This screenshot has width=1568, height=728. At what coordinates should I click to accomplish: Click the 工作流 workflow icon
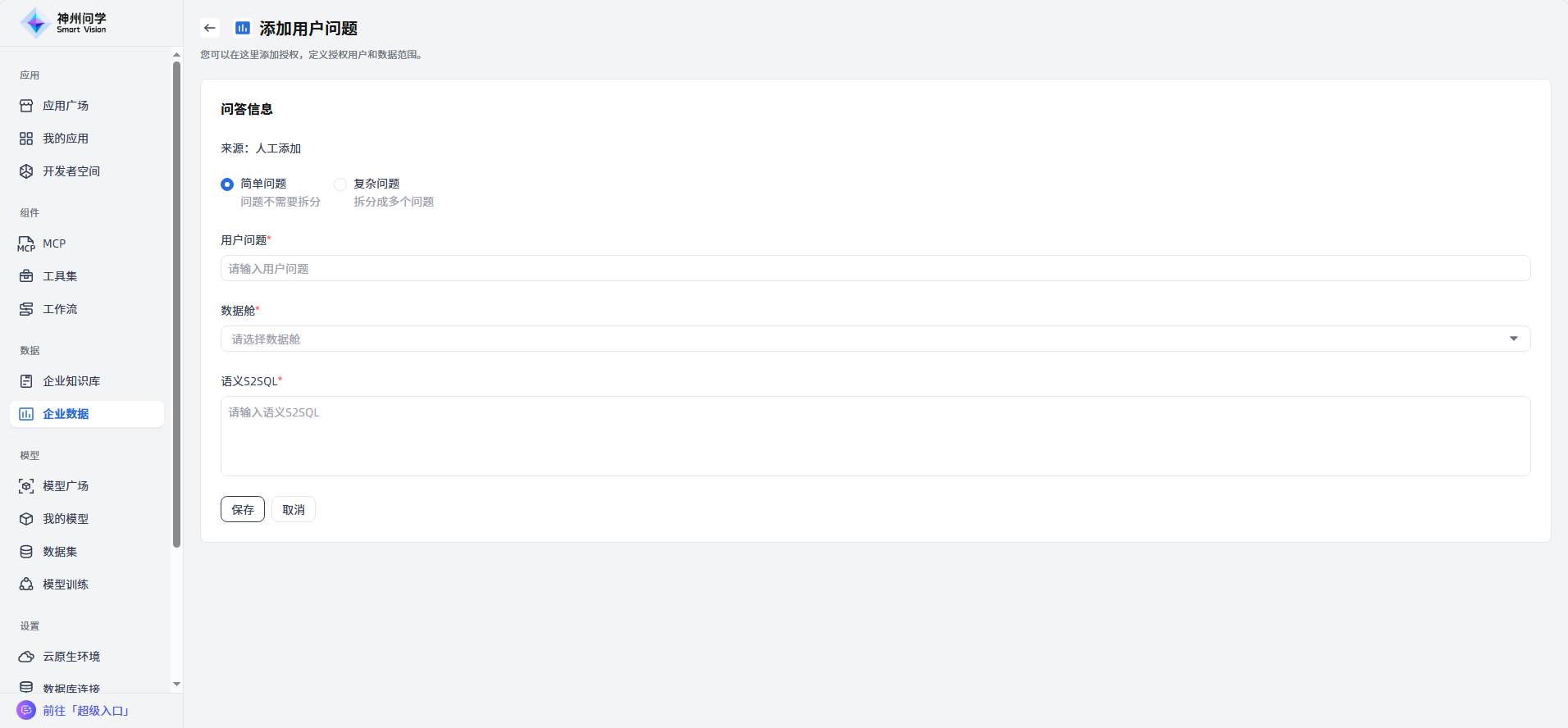[x=26, y=309]
